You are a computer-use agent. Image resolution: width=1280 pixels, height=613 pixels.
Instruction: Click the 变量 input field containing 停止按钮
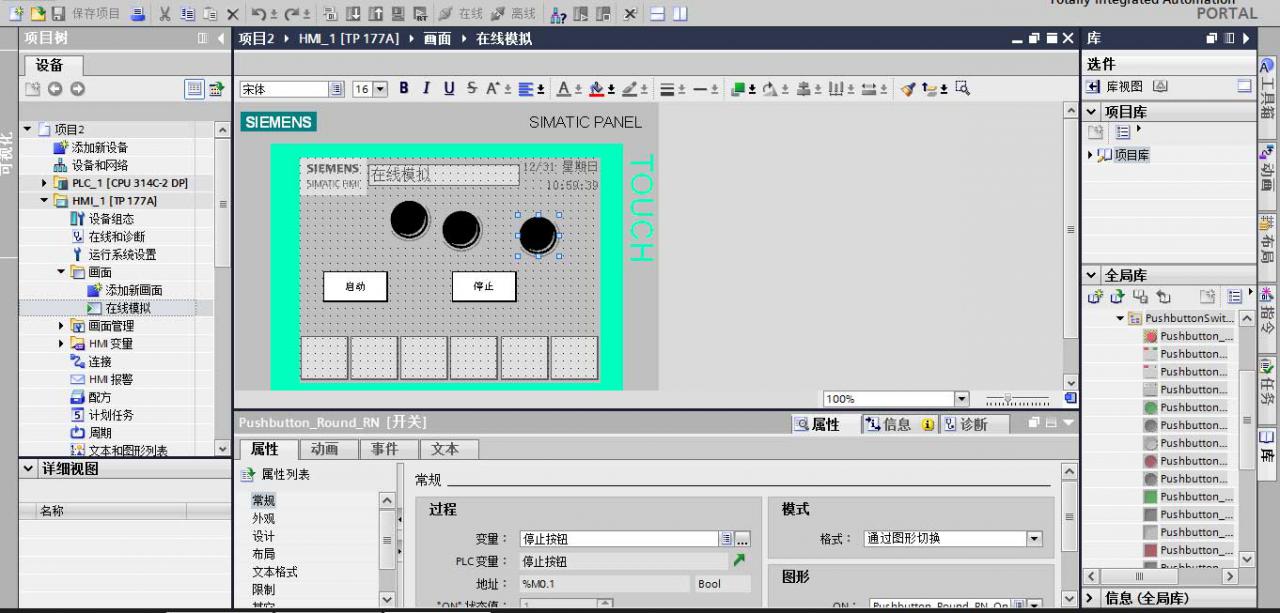(619, 539)
